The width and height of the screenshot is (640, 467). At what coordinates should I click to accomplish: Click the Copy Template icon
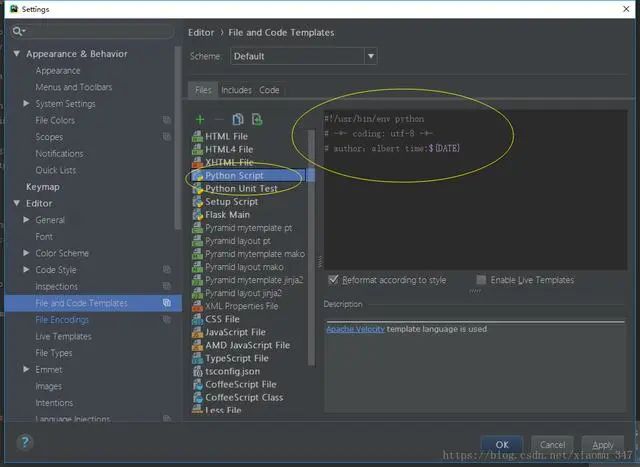tap(238, 119)
